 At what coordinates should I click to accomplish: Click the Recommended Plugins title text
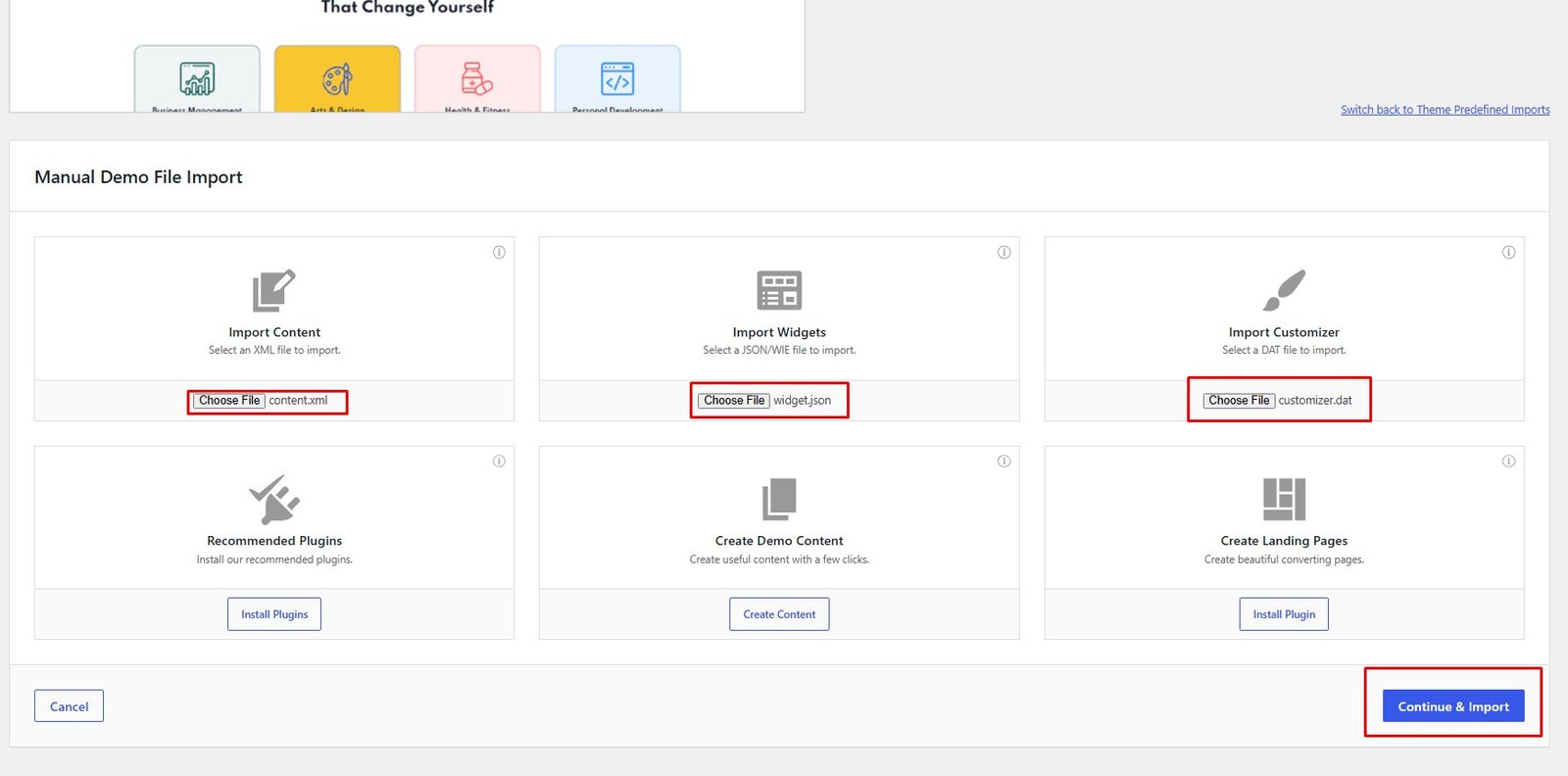274,541
